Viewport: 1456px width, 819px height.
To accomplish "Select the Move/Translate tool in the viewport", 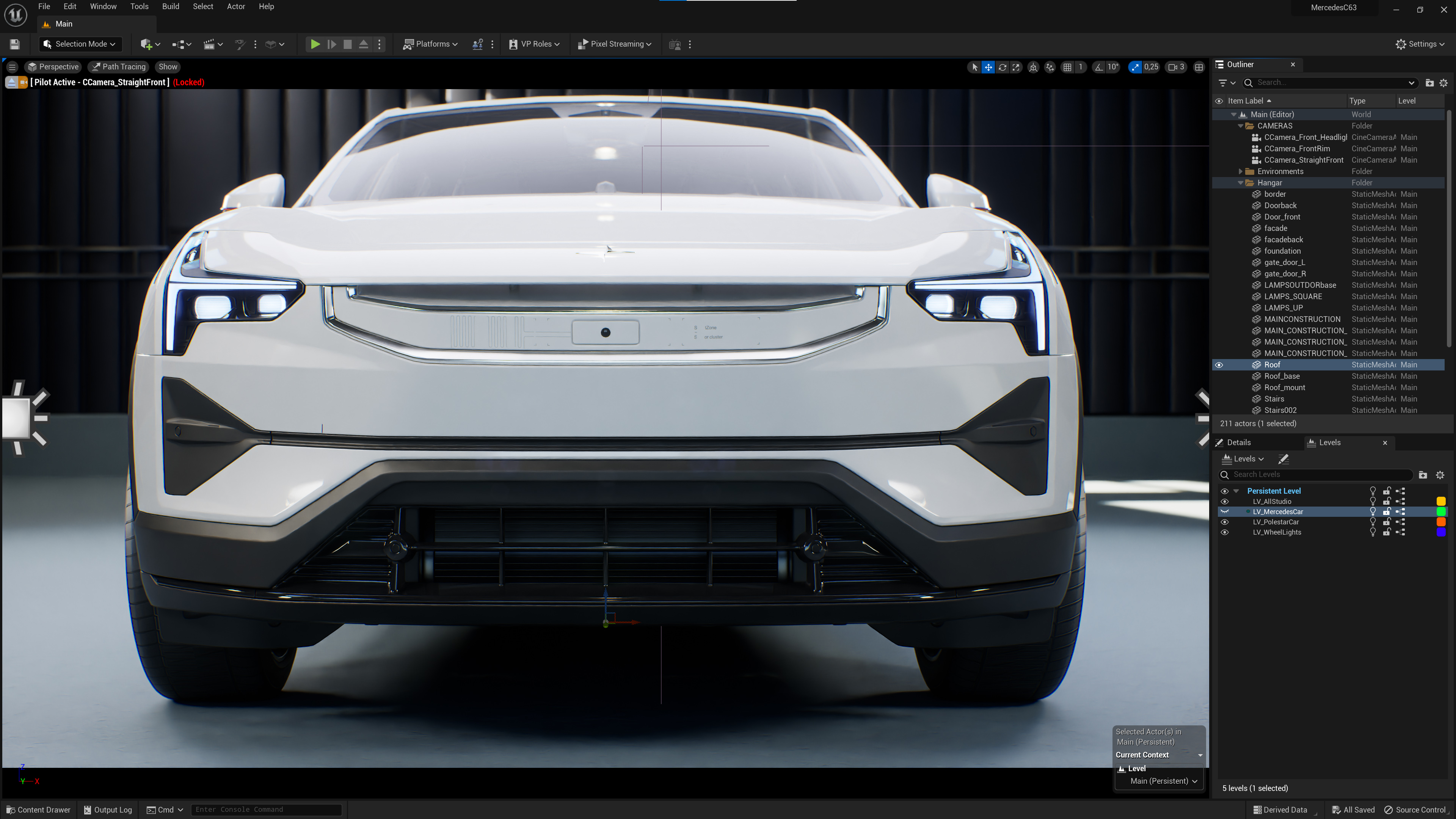I will (988, 67).
